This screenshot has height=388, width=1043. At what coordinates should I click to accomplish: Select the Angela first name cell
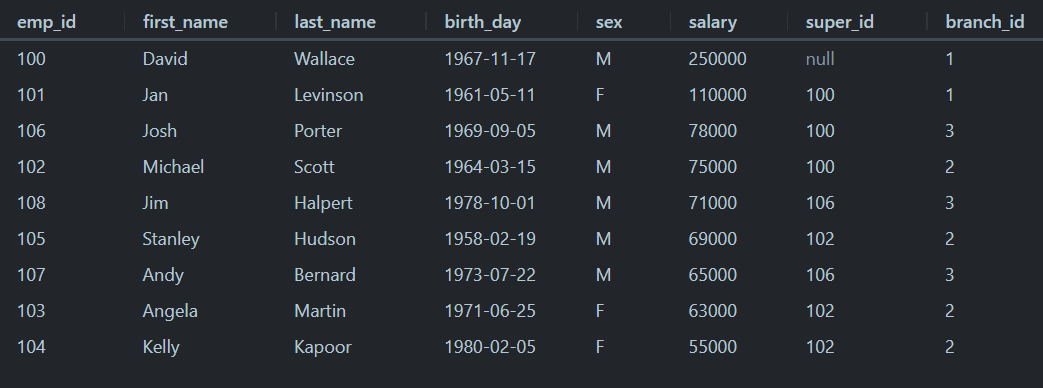[x=170, y=311]
